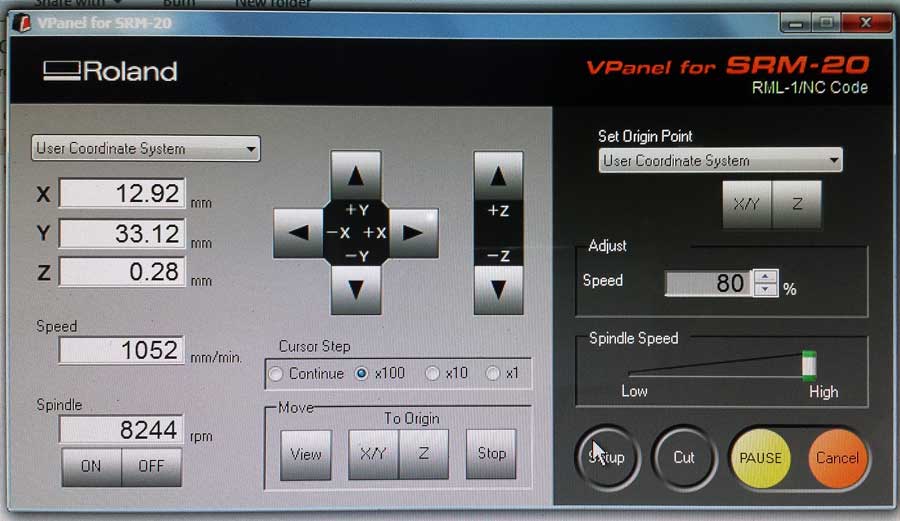Click the orange Cancel button

[837, 458]
